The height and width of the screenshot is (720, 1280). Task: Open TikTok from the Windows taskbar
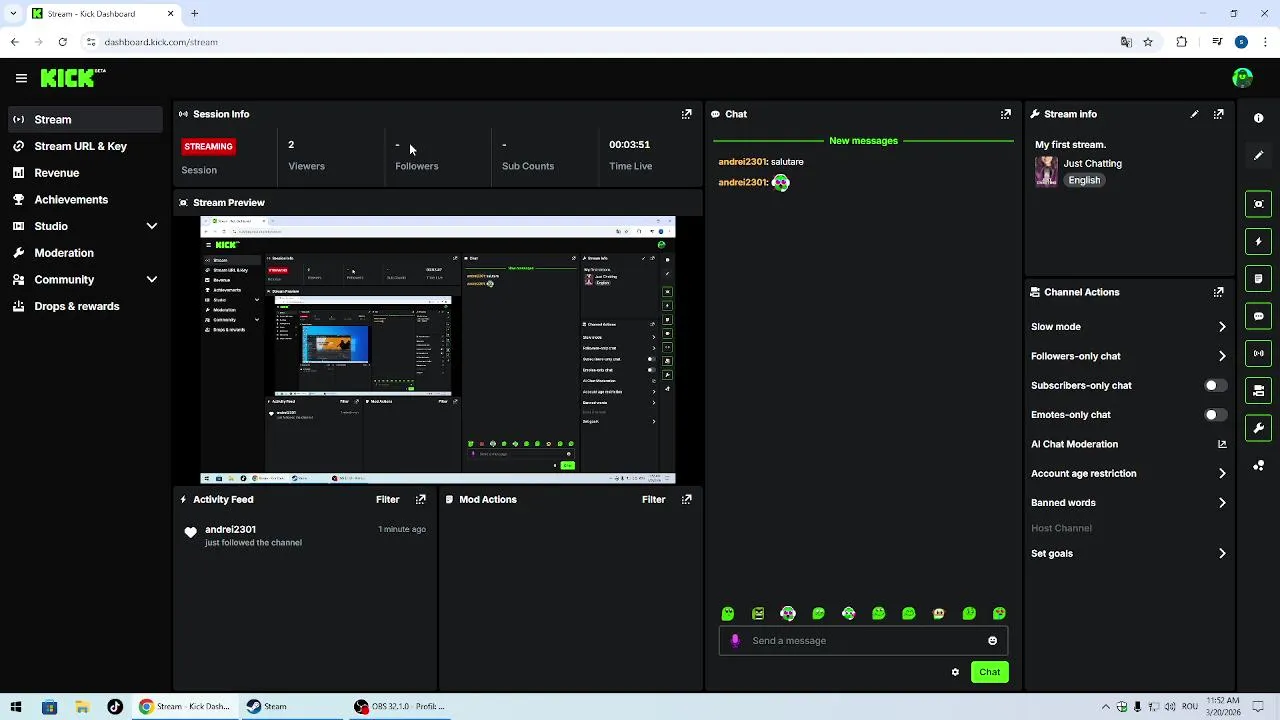(115, 707)
